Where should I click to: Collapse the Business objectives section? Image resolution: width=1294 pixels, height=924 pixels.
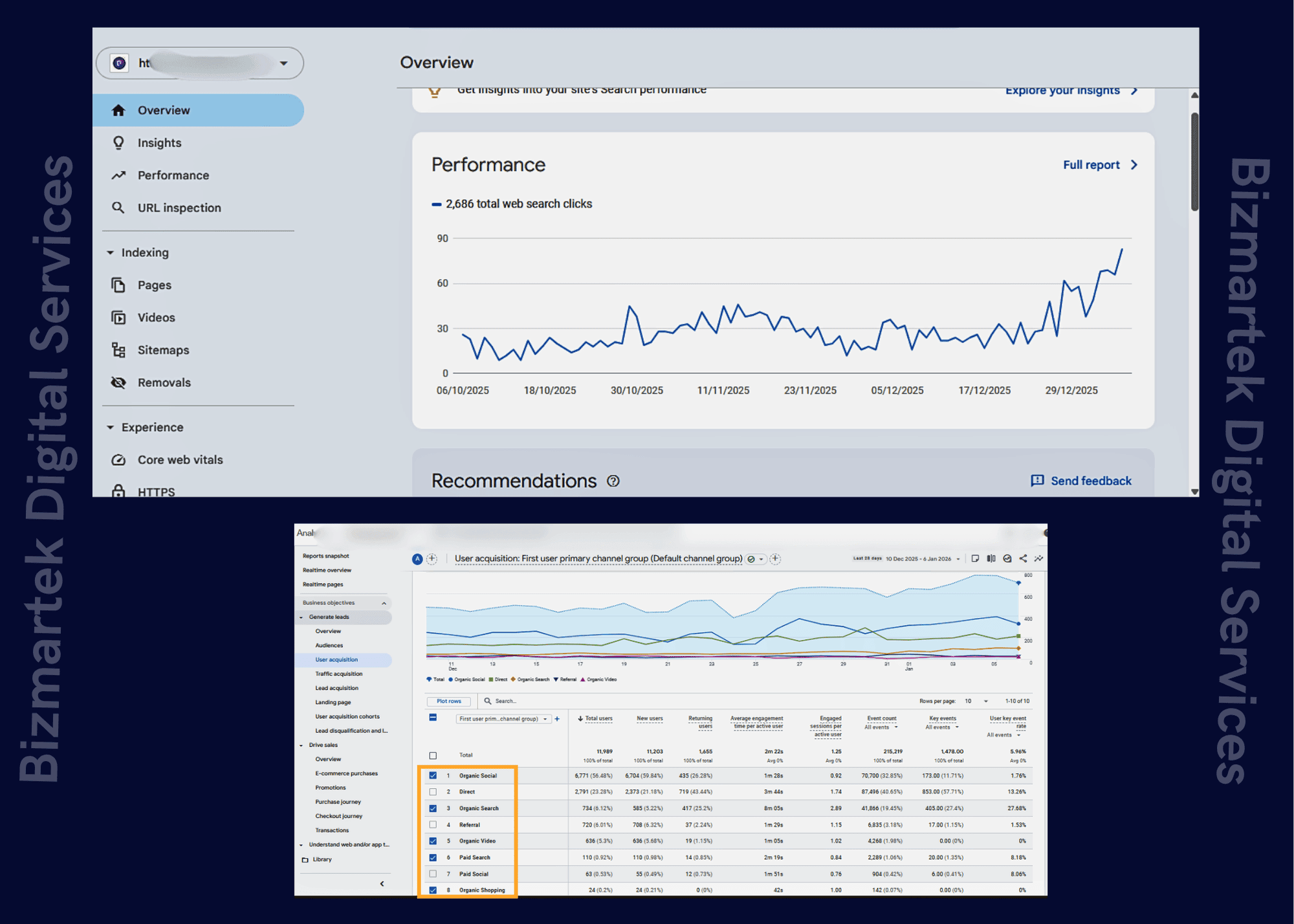[384, 603]
